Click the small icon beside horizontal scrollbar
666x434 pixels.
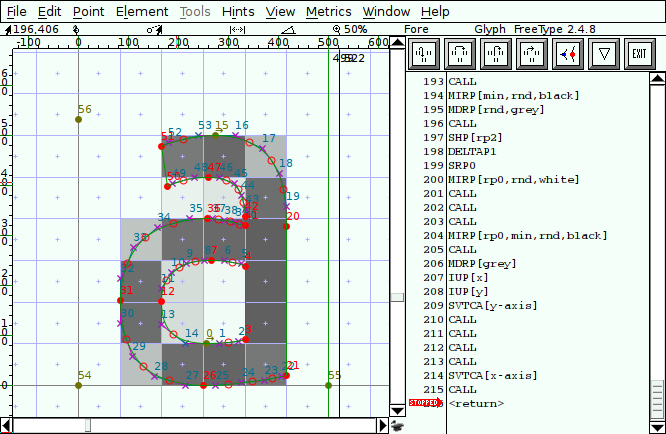(x=397, y=426)
